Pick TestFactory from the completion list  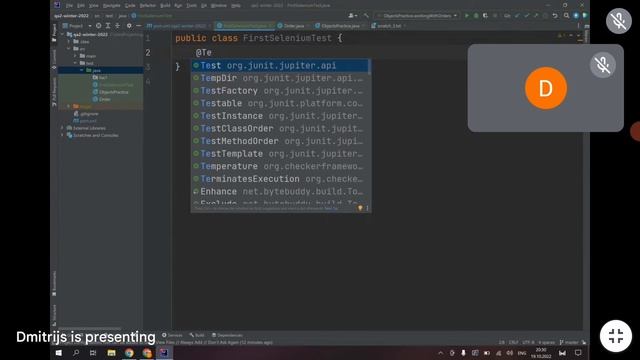(x=280, y=91)
